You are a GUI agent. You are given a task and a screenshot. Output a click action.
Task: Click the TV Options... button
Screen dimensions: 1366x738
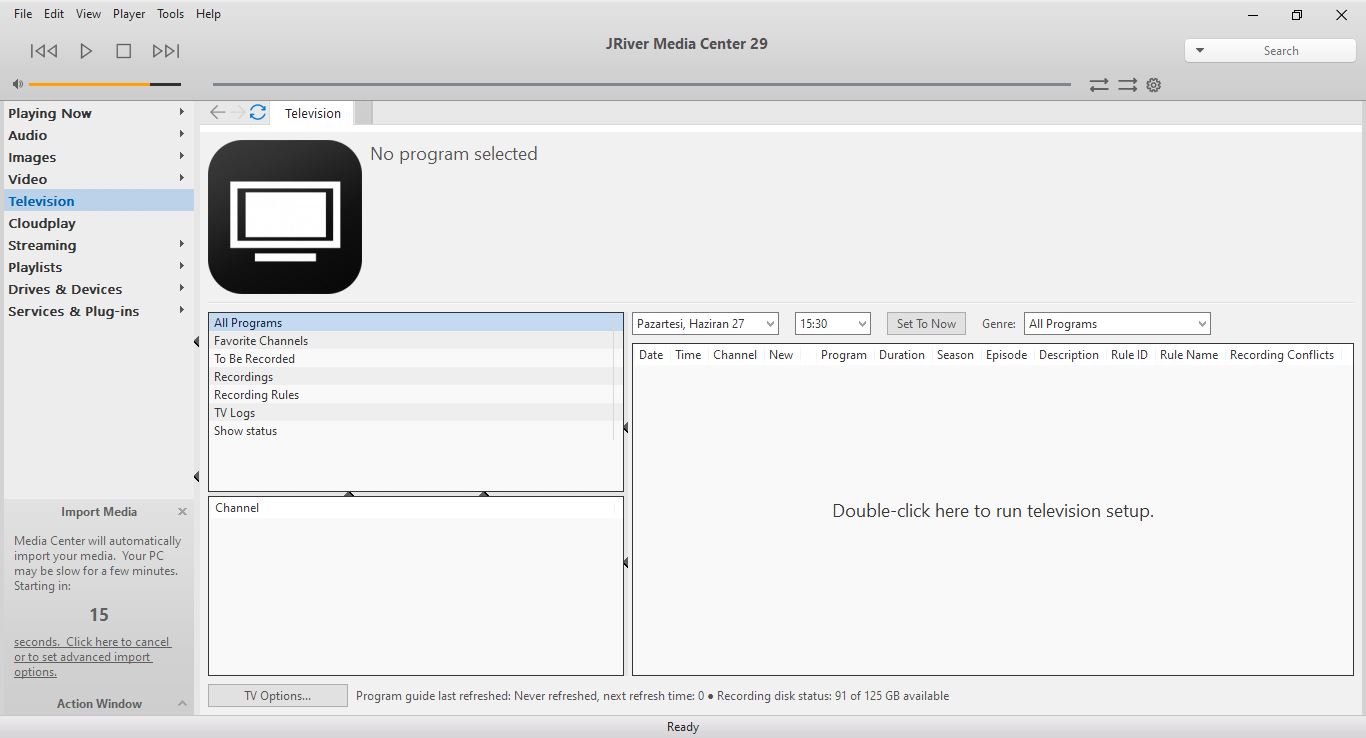(x=278, y=696)
